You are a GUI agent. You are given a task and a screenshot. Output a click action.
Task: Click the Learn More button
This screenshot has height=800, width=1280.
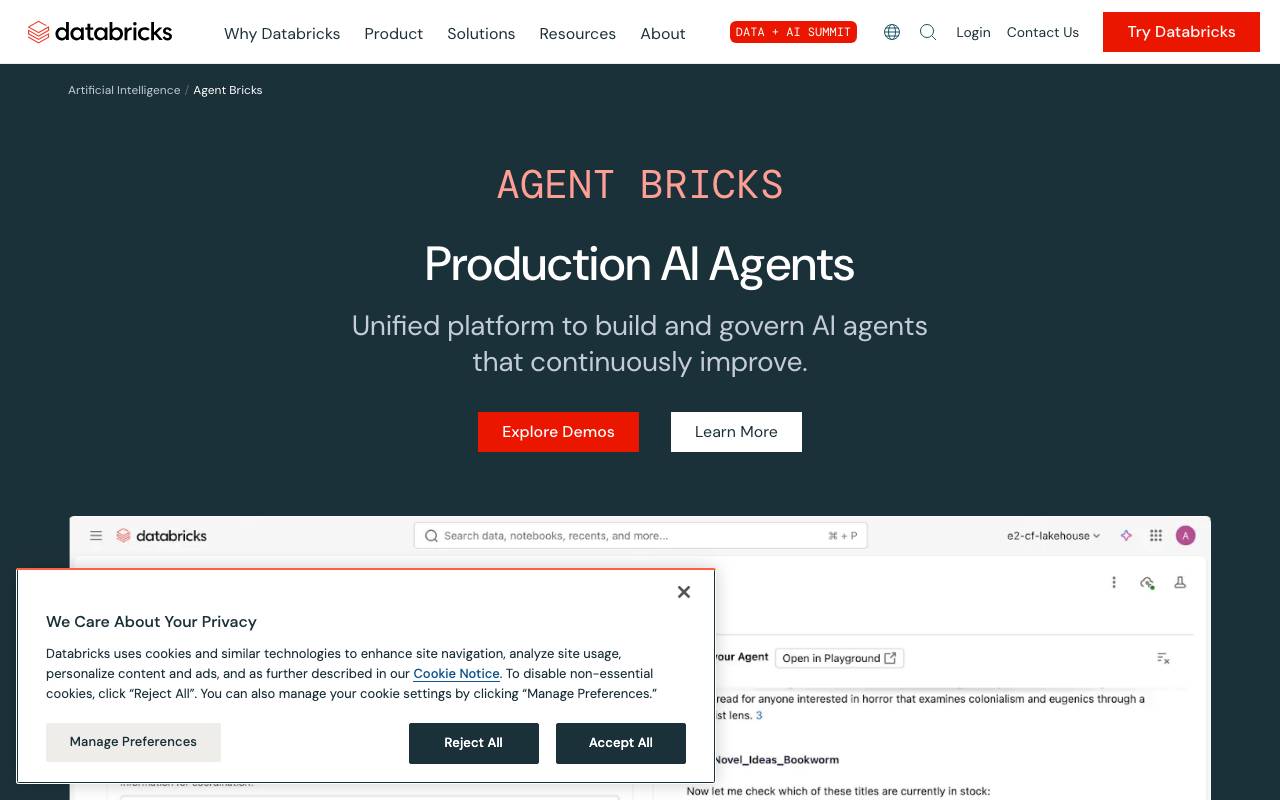coord(736,432)
